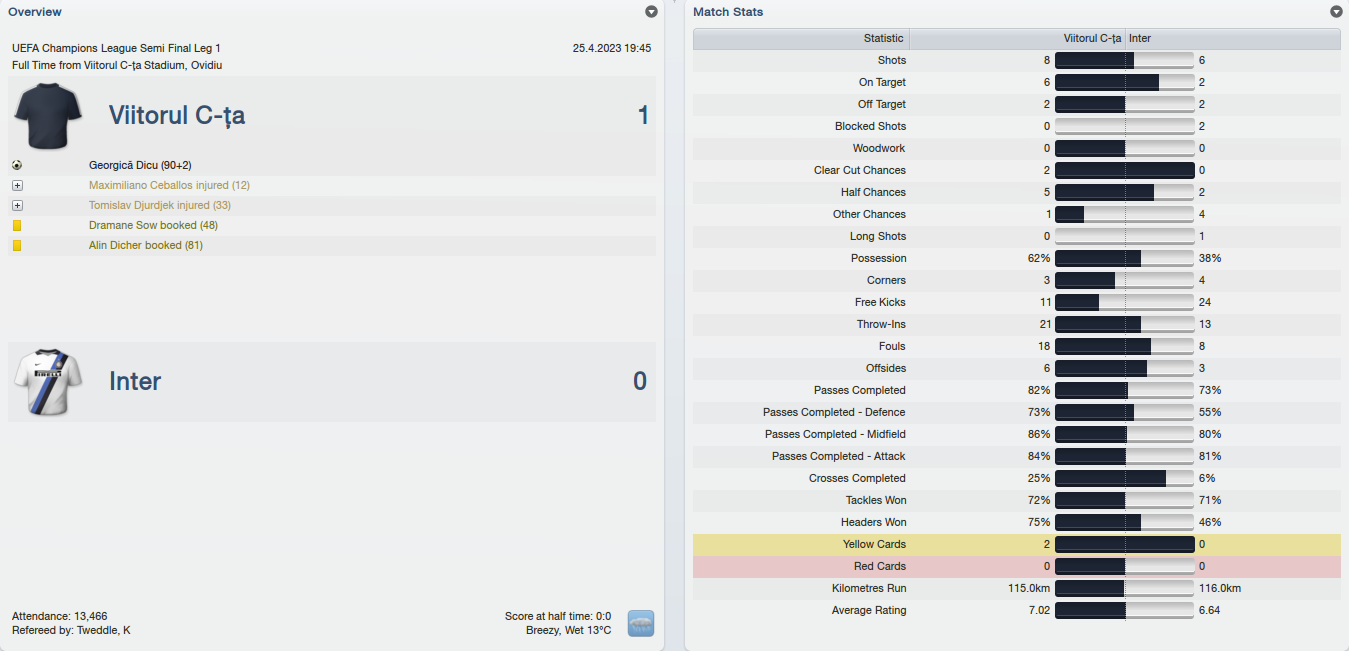Click the Clear Cut Chances bar
This screenshot has width=1349, height=651.
(1125, 170)
